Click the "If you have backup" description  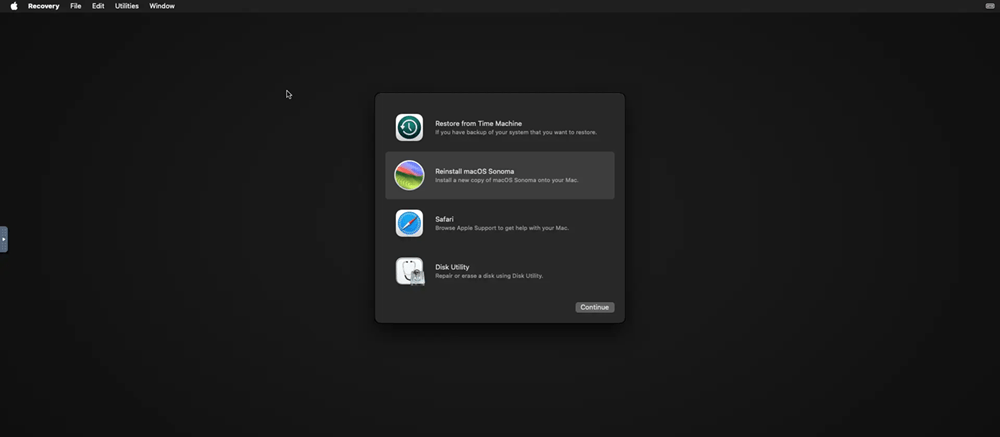tap(516, 132)
